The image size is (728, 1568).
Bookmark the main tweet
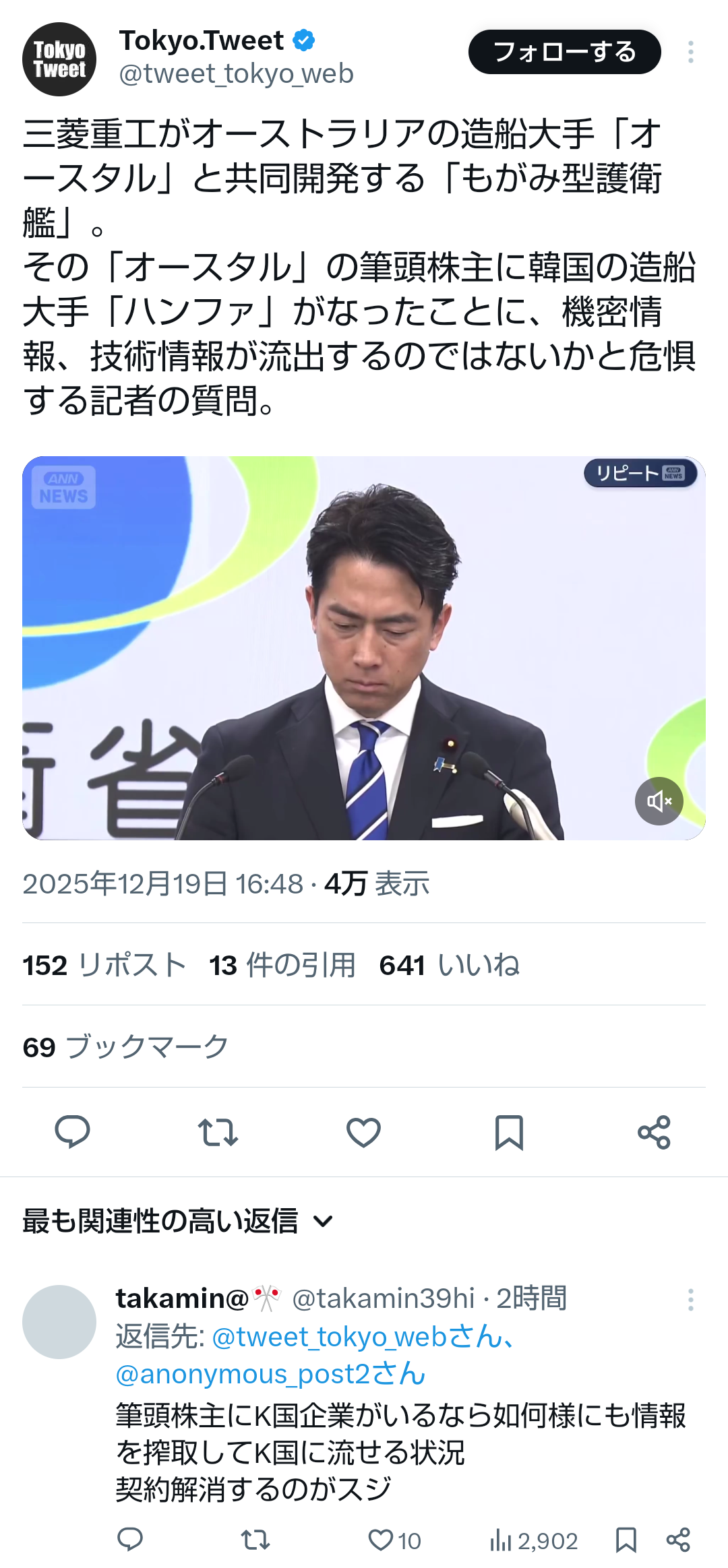point(509,1132)
